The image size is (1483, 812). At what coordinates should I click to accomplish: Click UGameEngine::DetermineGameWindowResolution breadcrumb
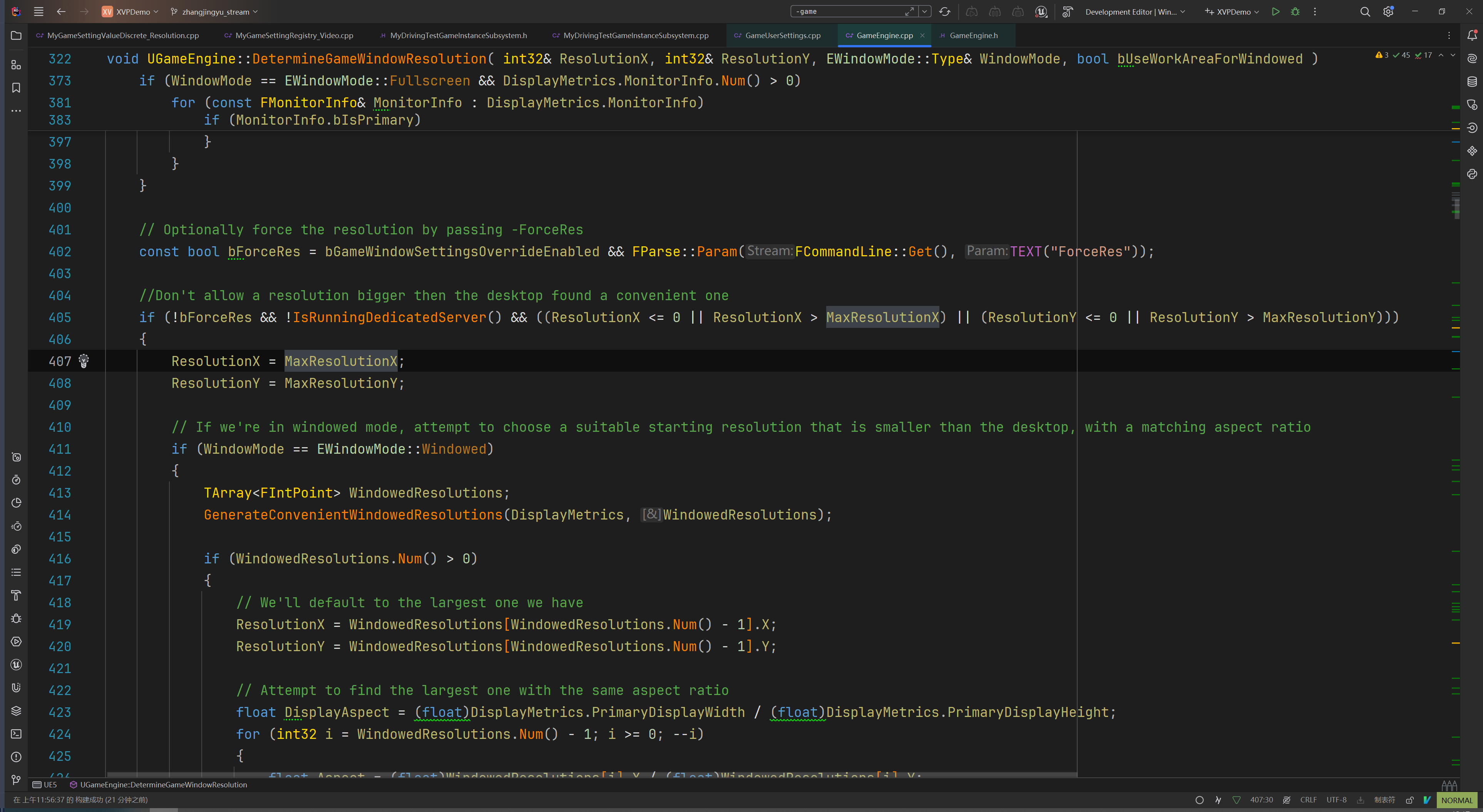[x=163, y=784]
